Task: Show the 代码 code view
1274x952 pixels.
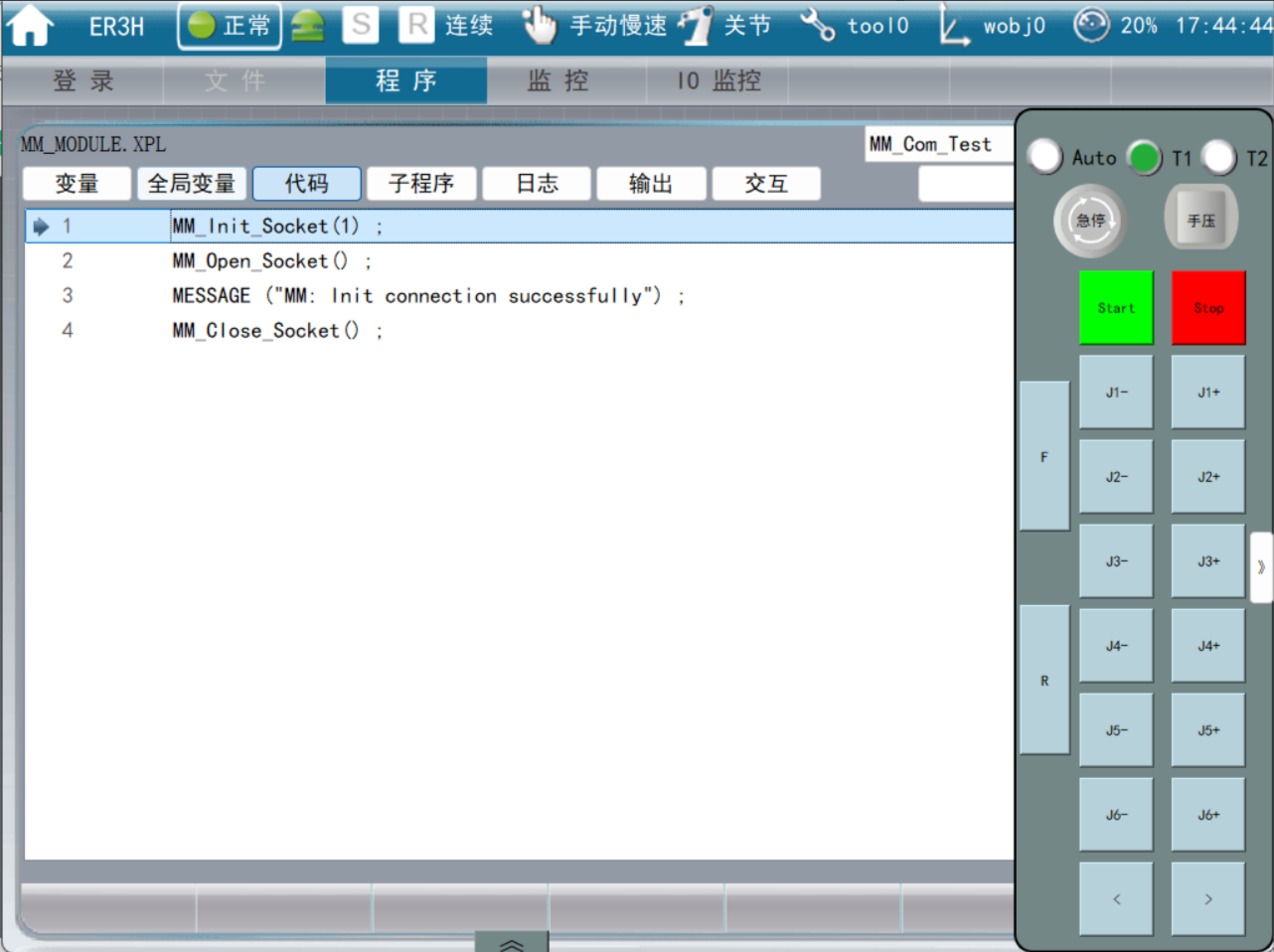Action: (307, 184)
